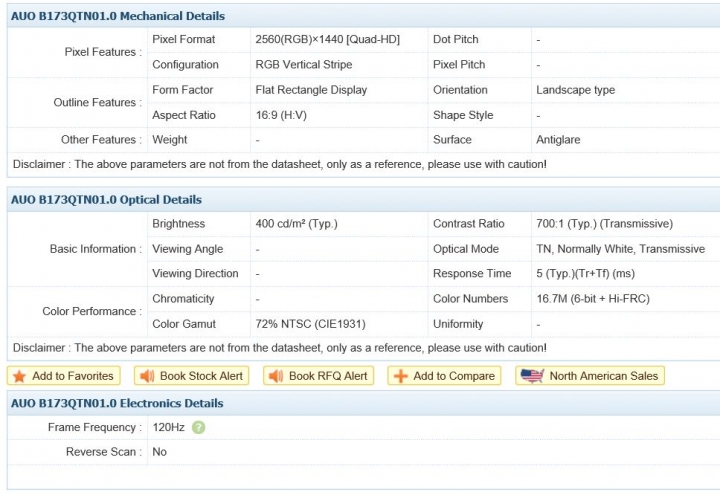Click the Other Features row header
Screen dimensions: 720x495
click(x=101, y=140)
